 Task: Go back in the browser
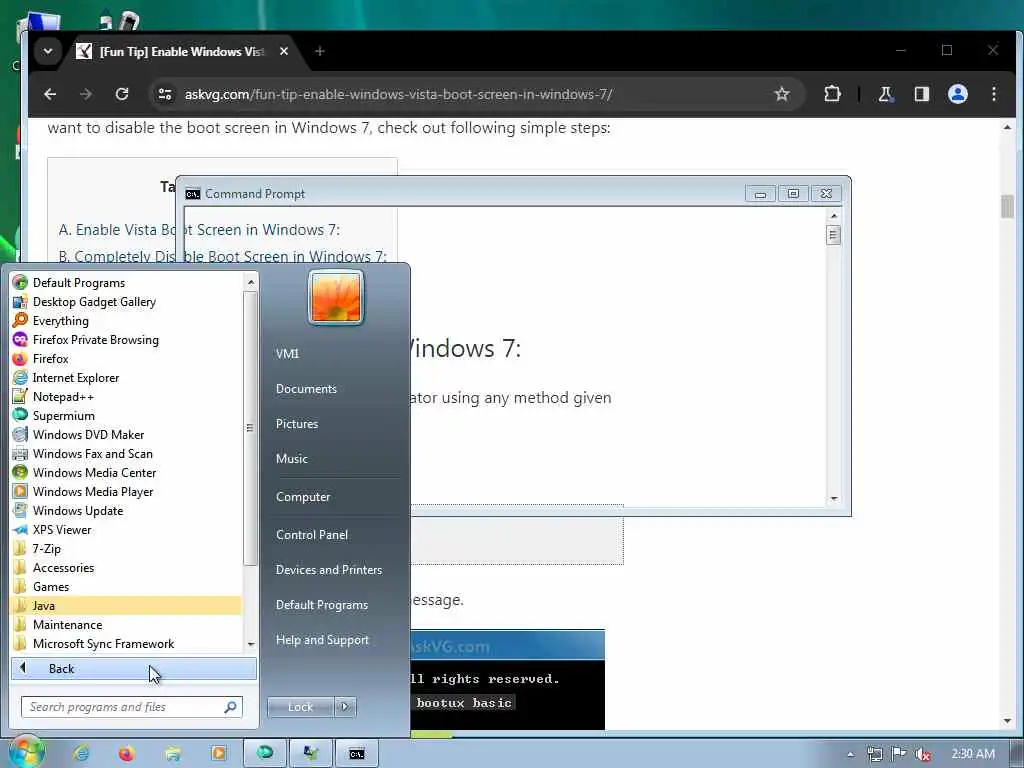pyautogui.click(x=50, y=94)
